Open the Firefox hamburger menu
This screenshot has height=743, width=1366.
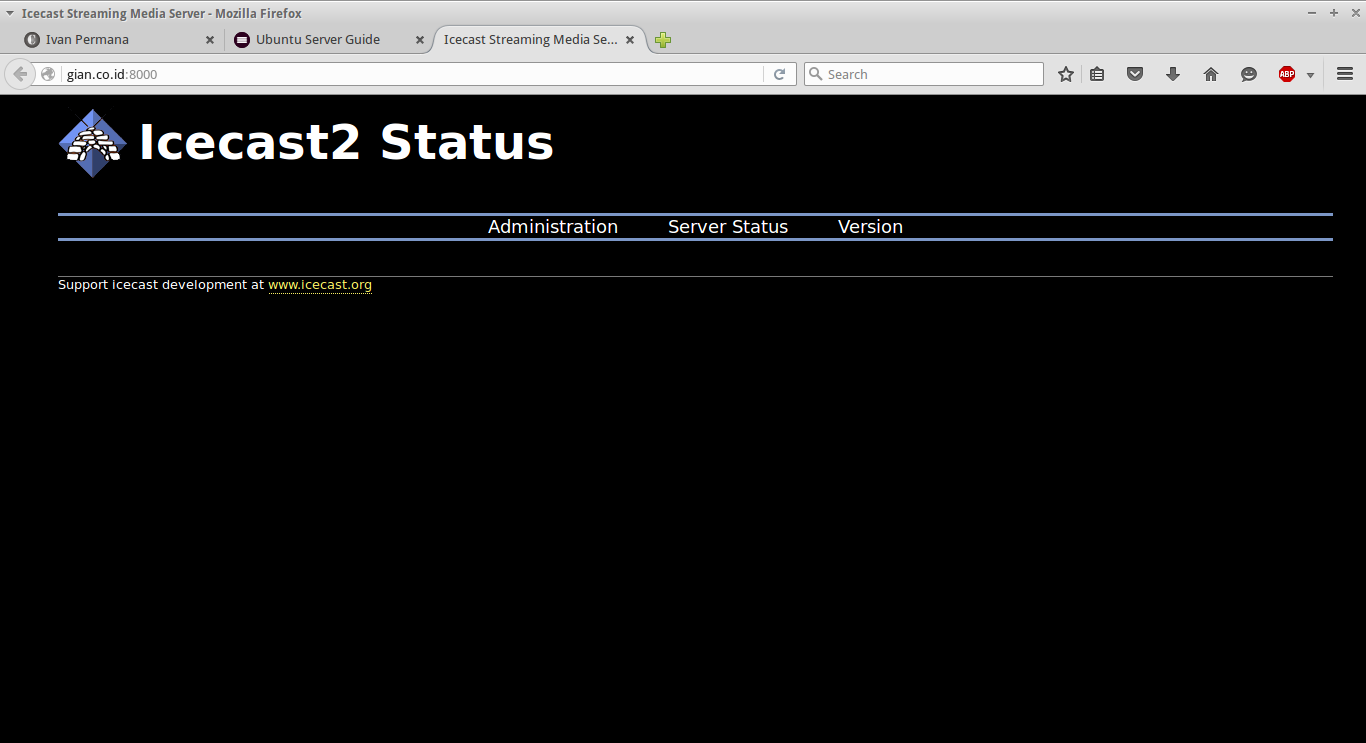pos(1345,74)
